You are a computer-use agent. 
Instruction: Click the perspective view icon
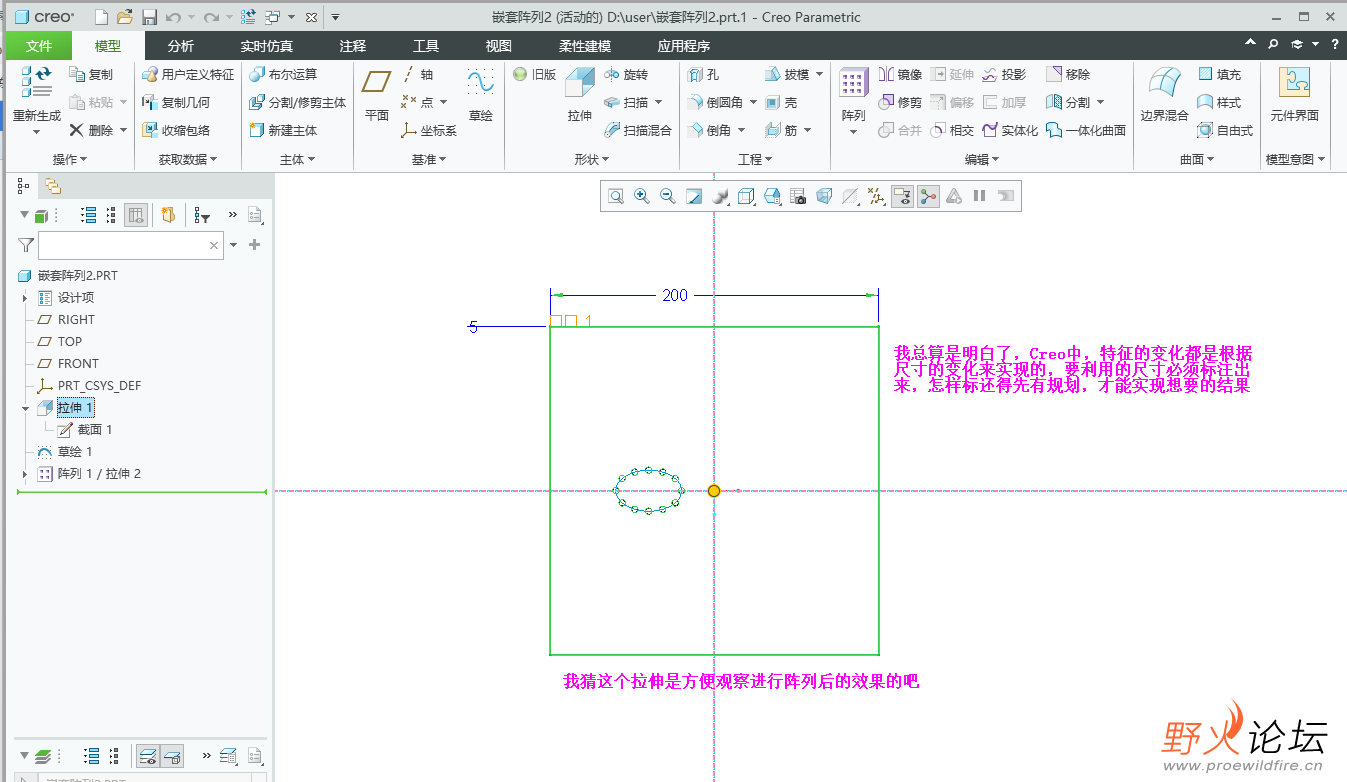[824, 196]
